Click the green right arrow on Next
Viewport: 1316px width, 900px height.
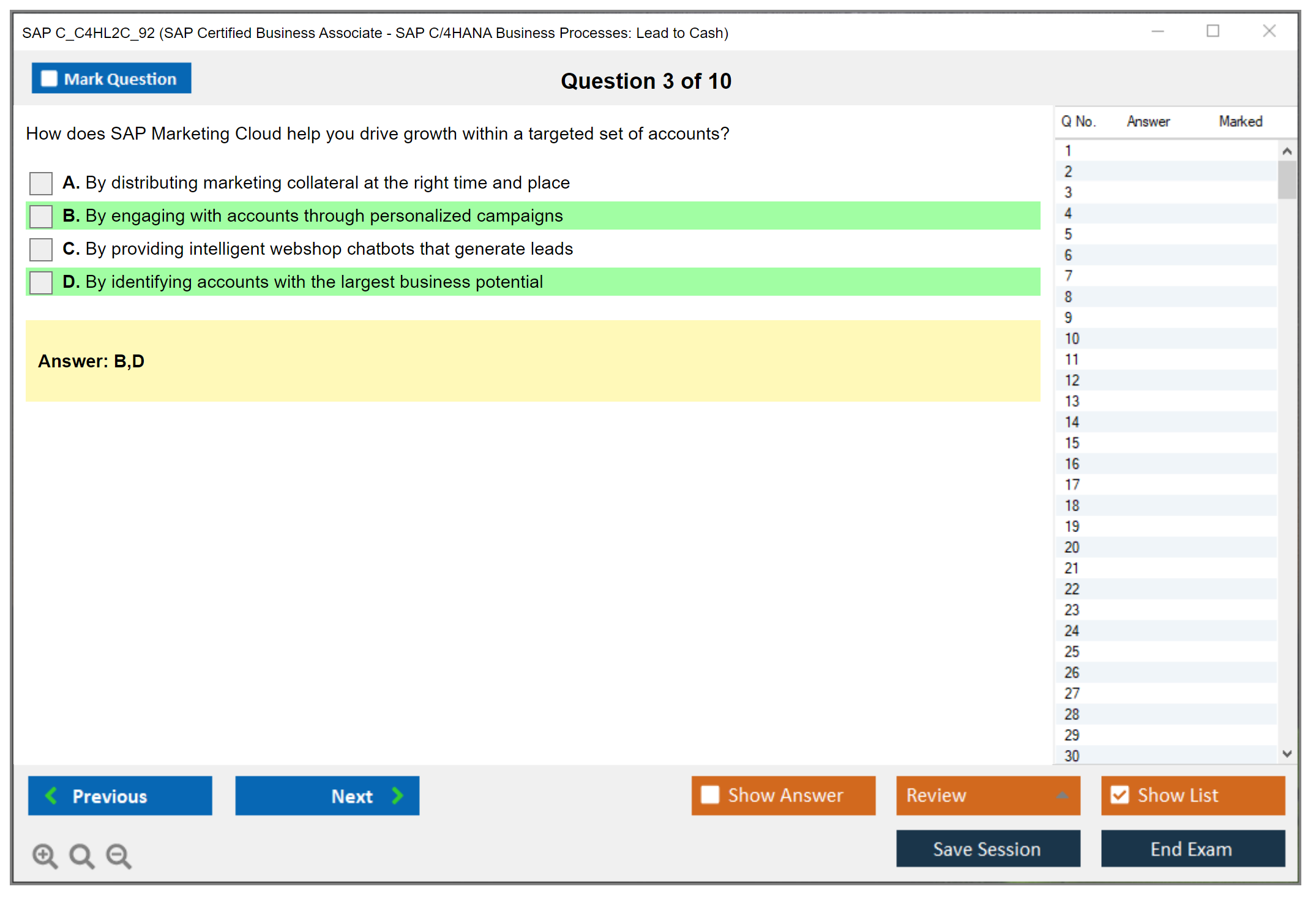(397, 795)
